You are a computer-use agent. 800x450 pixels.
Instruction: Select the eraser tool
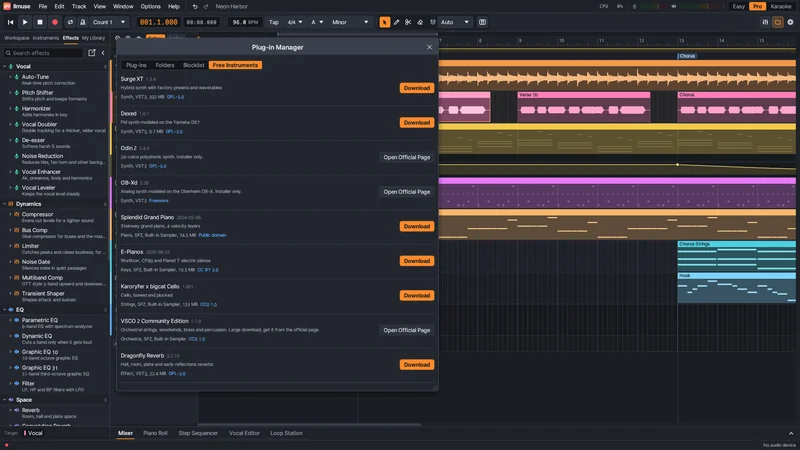tap(420, 22)
